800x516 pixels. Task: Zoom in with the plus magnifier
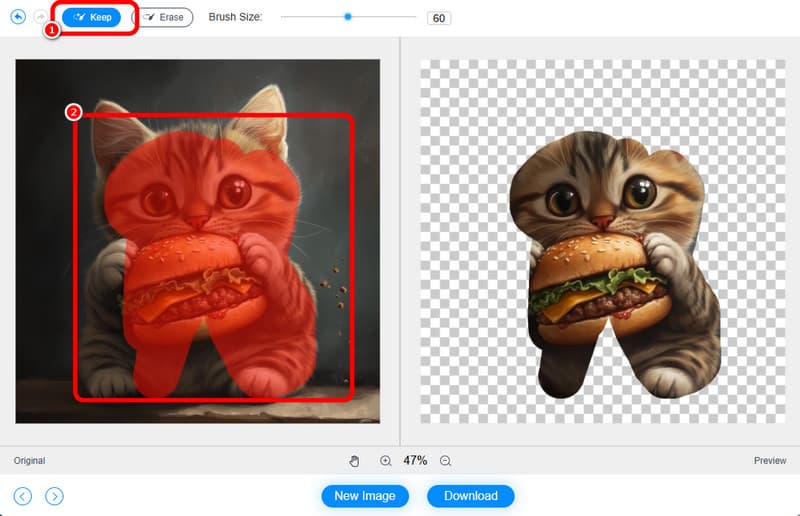click(385, 461)
